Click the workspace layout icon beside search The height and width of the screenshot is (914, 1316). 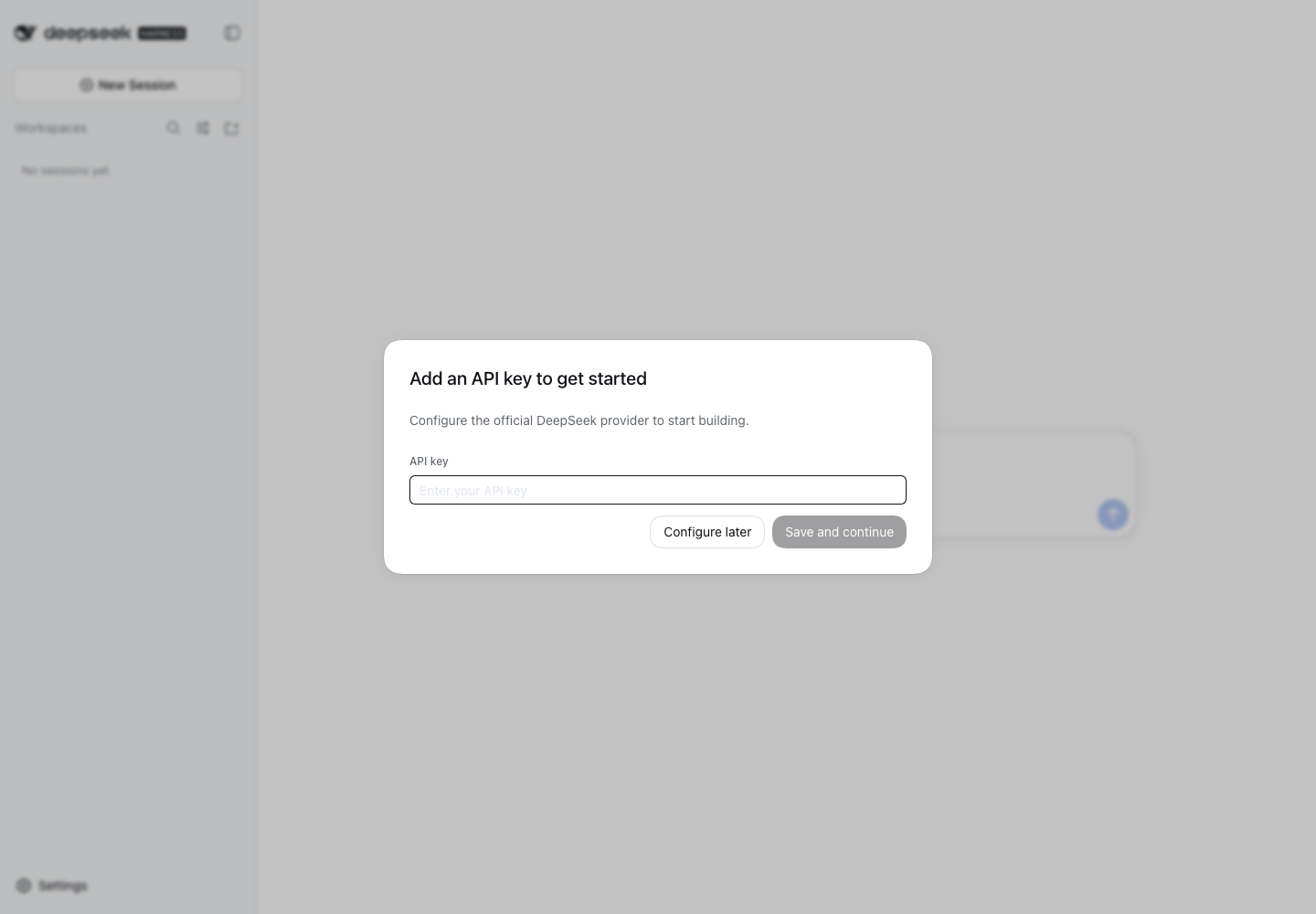pyautogui.click(x=203, y=128)
